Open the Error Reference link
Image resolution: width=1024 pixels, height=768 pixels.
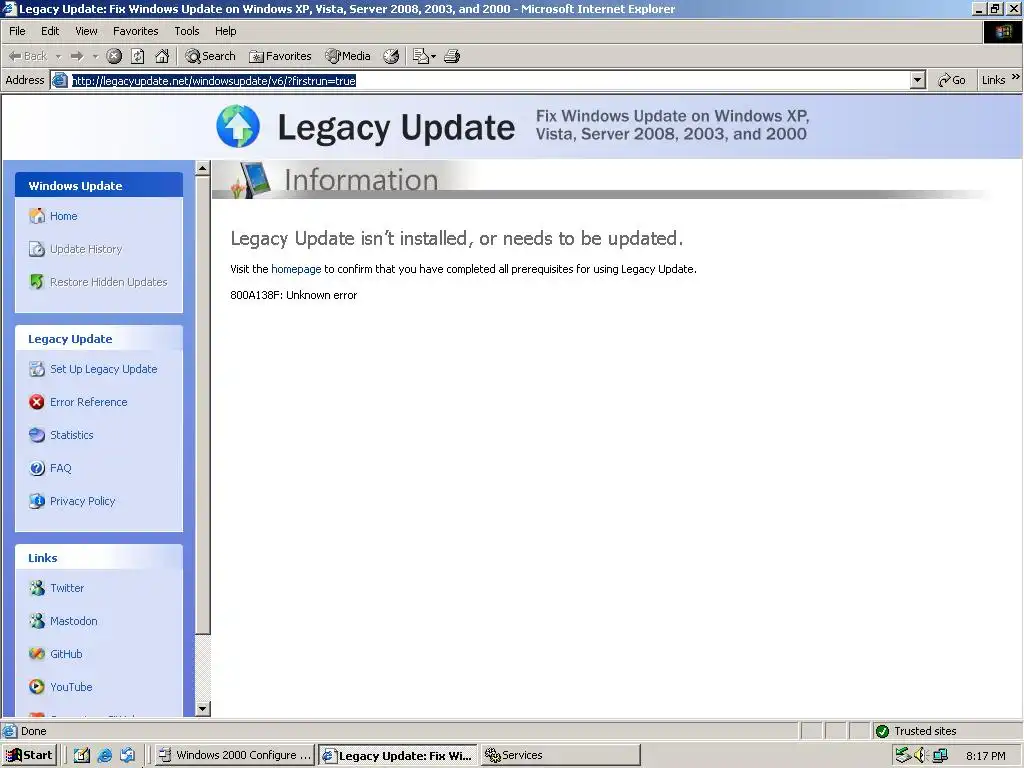[88, 402]
